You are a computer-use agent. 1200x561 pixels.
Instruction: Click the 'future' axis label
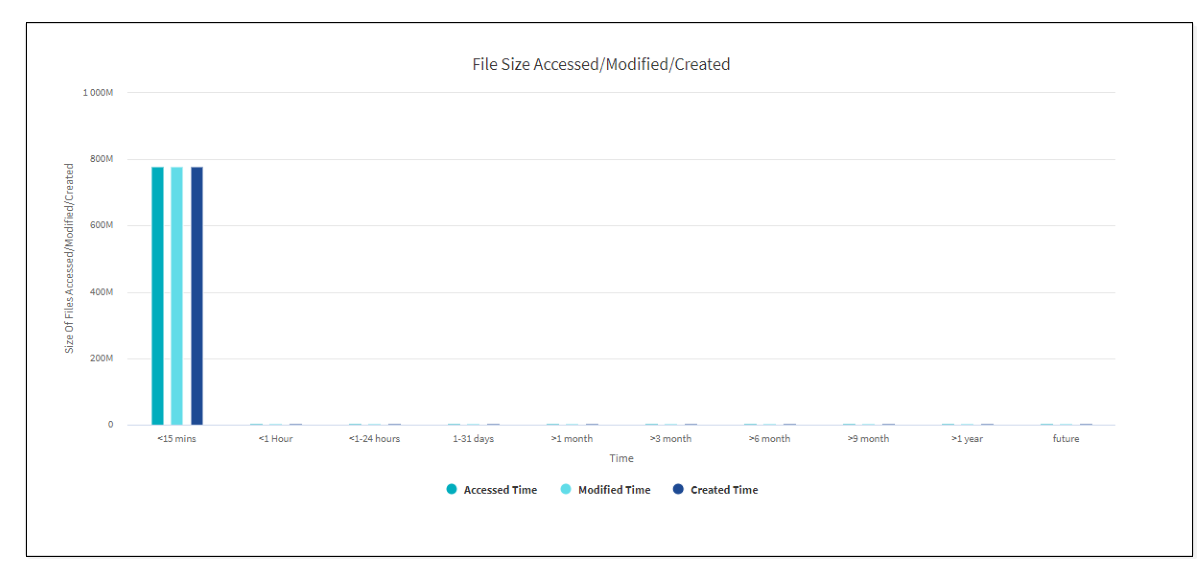1066,439
